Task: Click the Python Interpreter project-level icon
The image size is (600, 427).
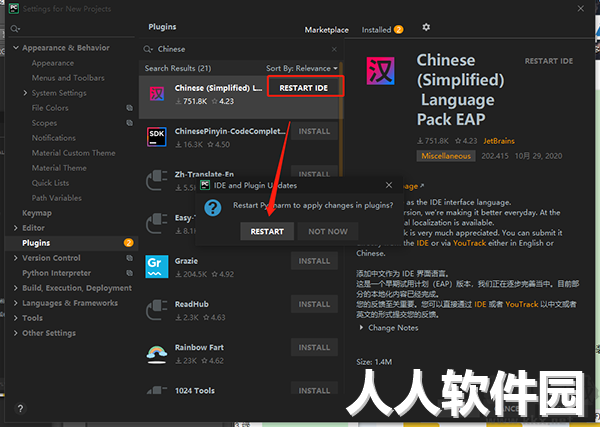Action: click(x=130, y=273)
